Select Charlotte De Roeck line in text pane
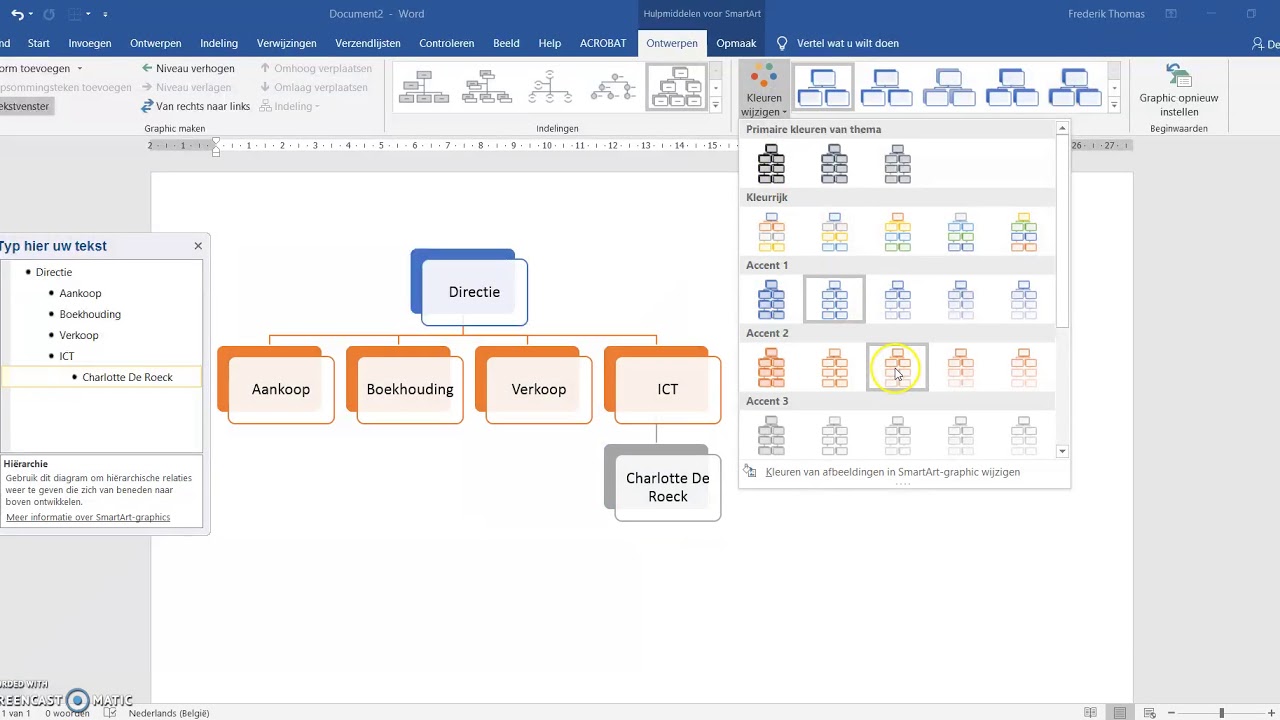The image size is (1280, 720). [x=127, y=377]
